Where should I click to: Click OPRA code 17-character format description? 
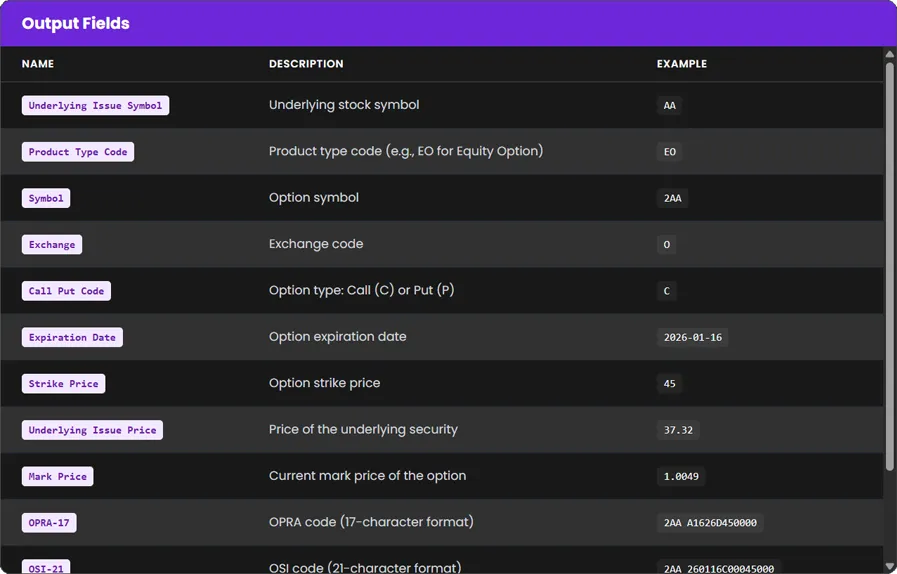[371, 522]
